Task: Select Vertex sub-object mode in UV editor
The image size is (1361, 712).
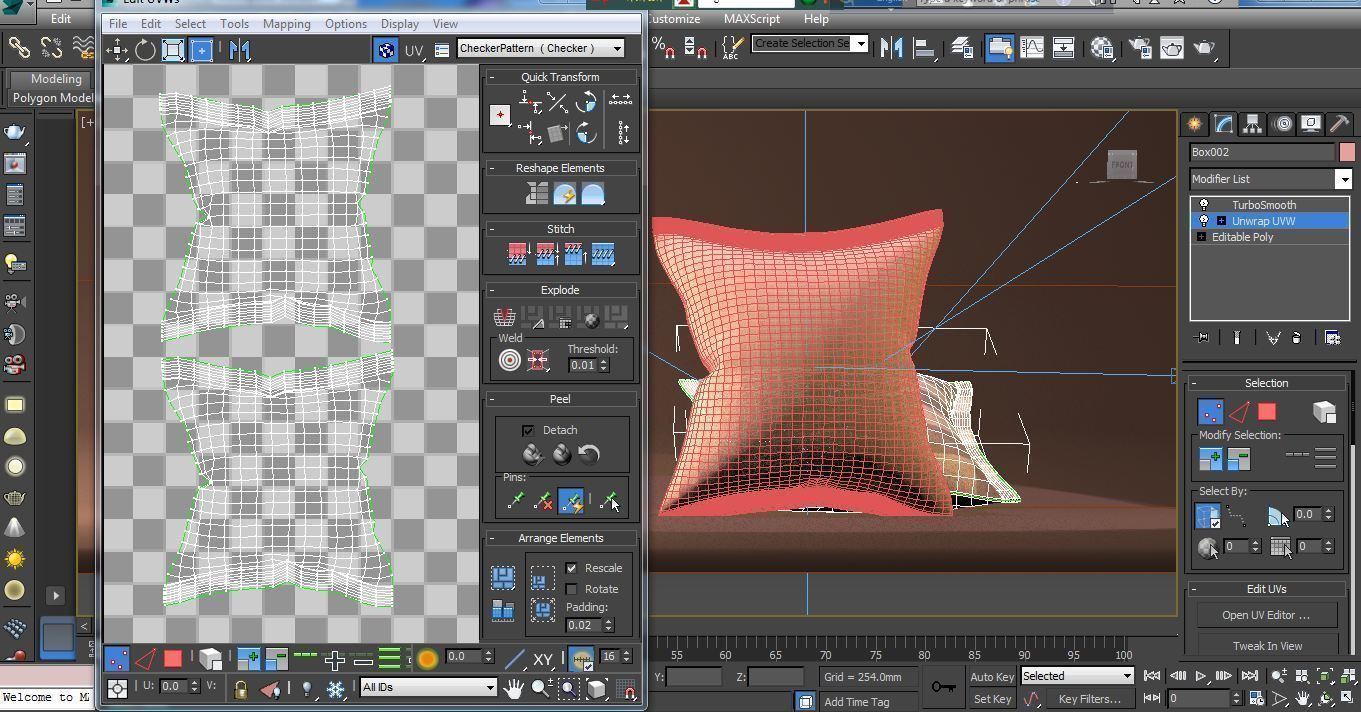Action: (x=117, y=658)
